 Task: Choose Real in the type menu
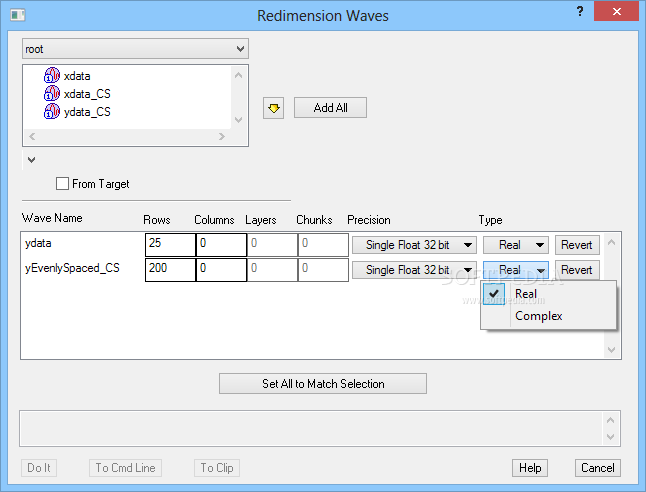pyautogui.click(x=525, y=294)
